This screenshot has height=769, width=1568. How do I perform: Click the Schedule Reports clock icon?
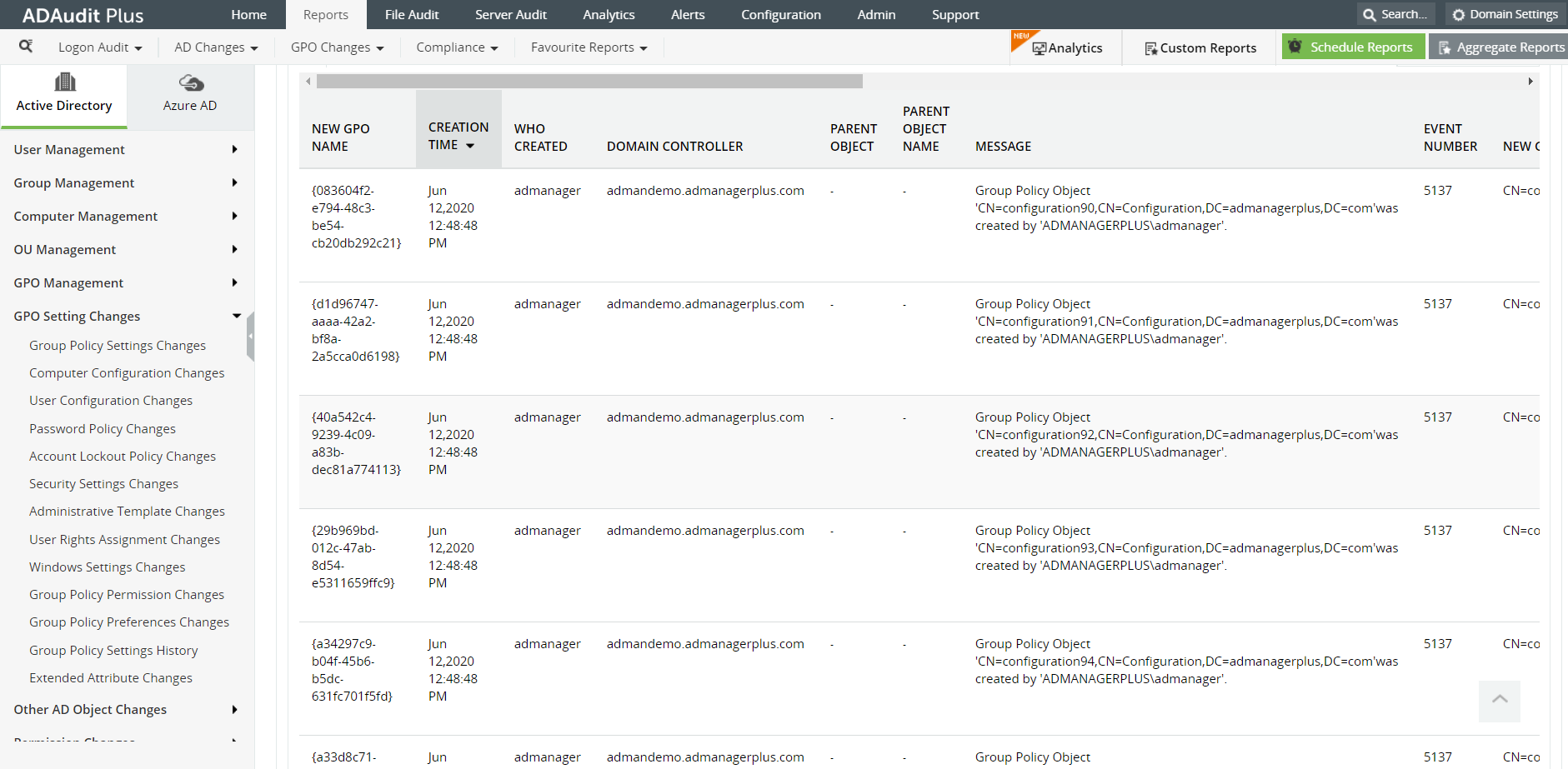tap(1295, 47)
